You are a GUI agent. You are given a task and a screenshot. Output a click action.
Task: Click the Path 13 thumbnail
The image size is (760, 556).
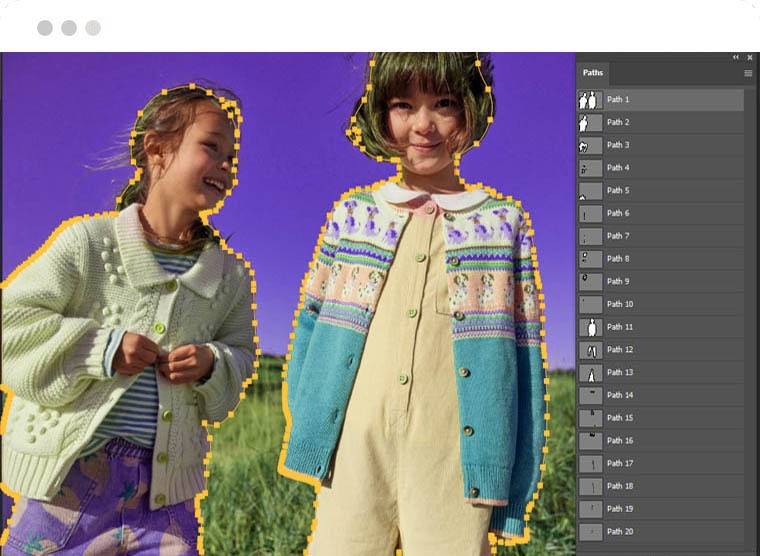590,372
